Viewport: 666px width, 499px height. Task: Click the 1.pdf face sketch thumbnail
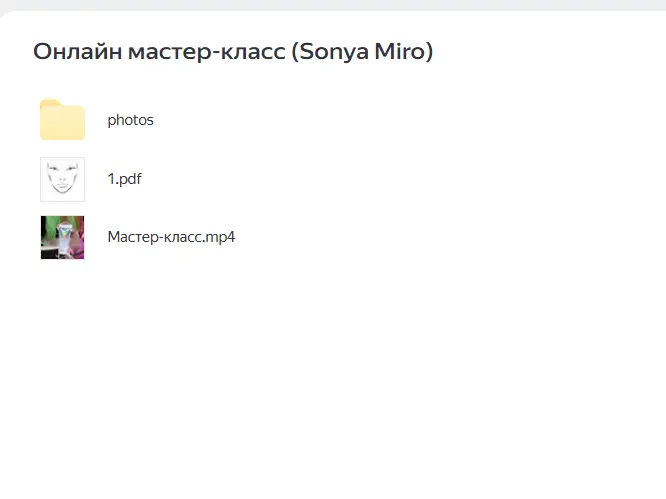[x=62, y=179]
